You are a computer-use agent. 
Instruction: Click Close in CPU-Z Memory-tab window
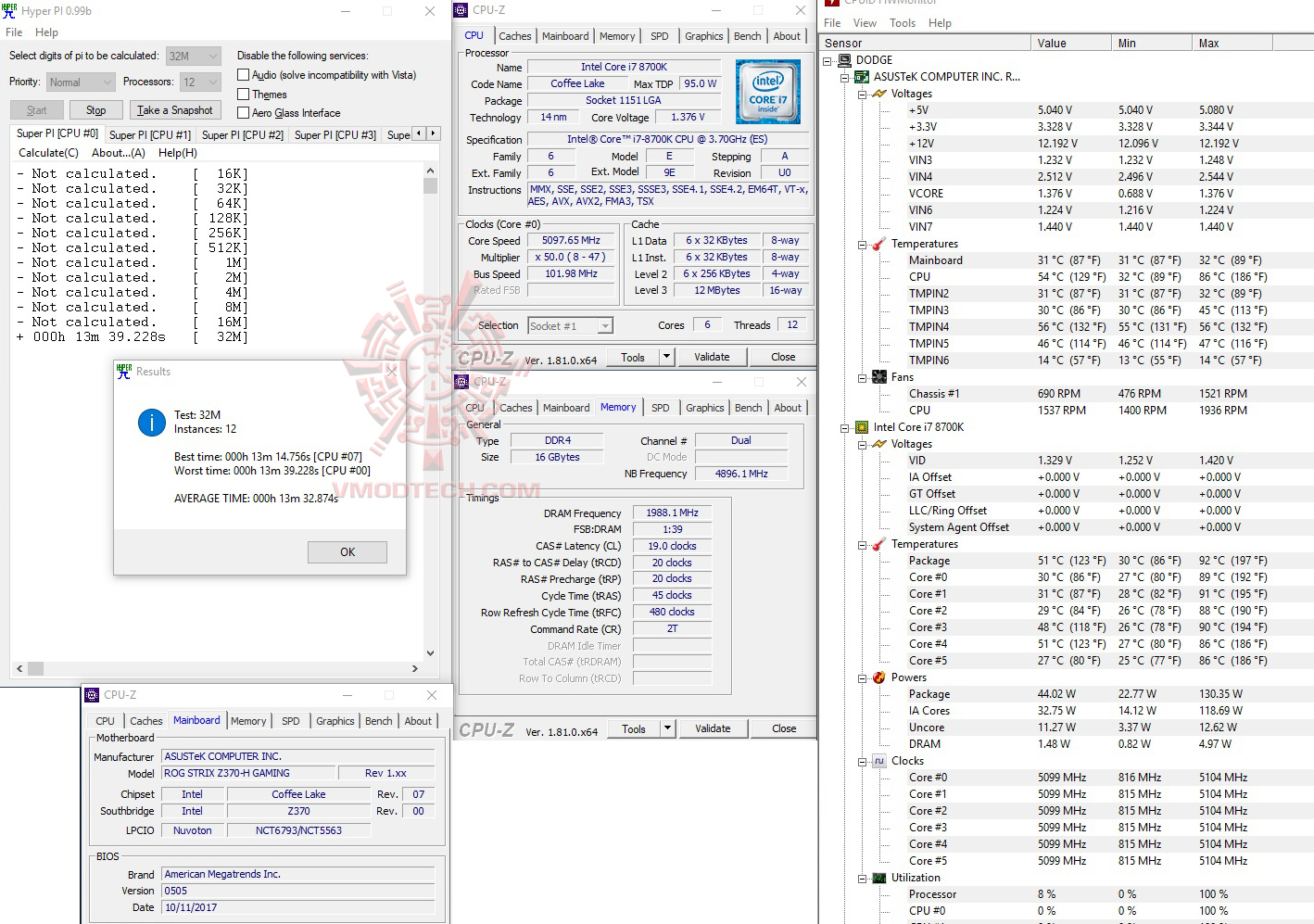point(784,728)
